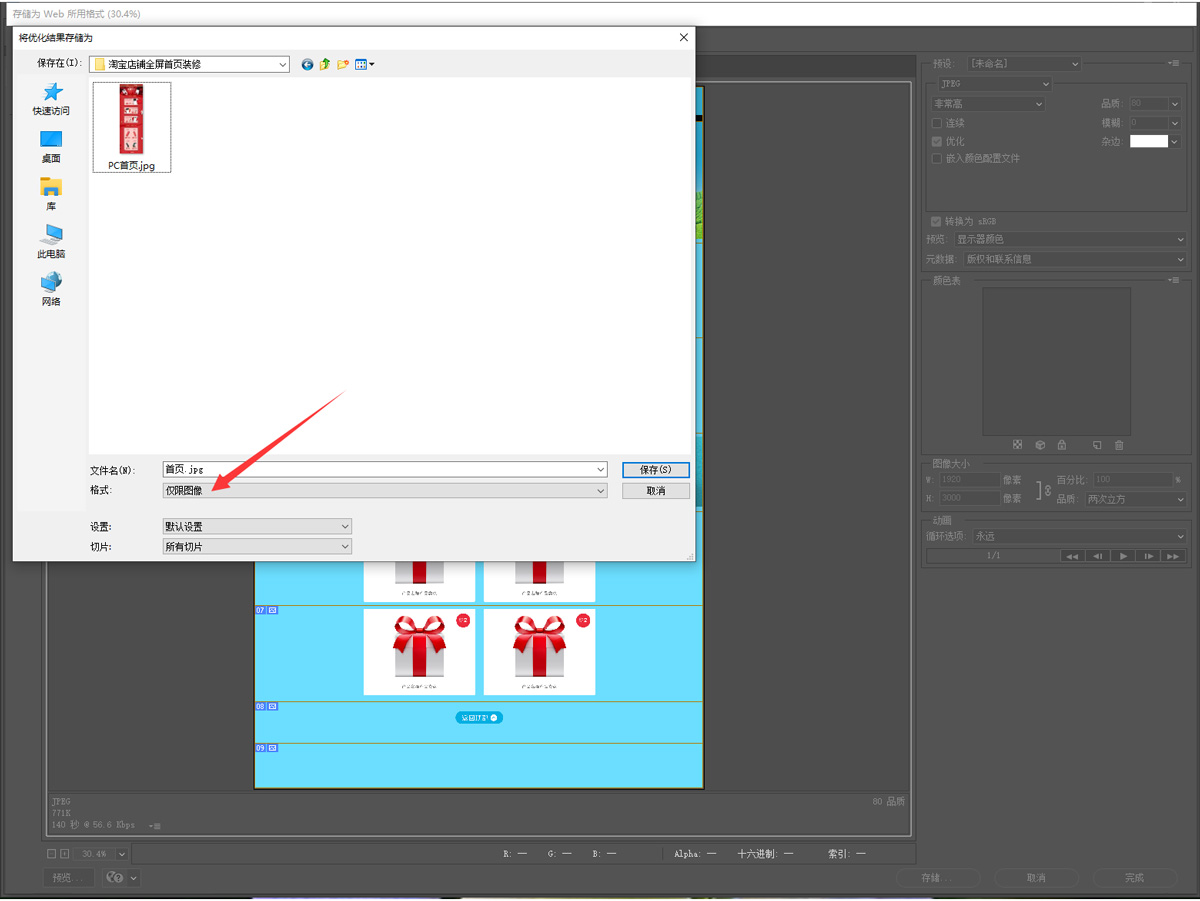The height and width of the screenshot is (901, 1200).
Task: Select 此电脑 (This PC) in sidebar
Action: click(51, 241)
